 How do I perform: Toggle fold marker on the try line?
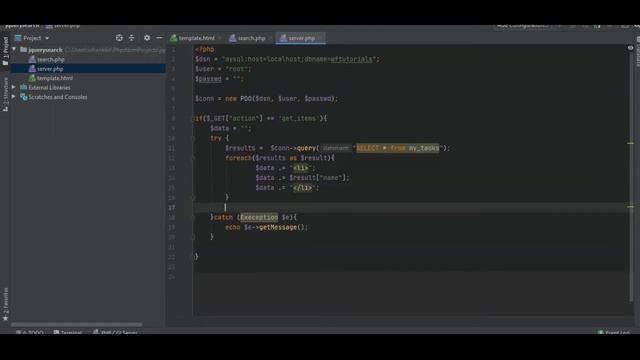coord(193,138)
